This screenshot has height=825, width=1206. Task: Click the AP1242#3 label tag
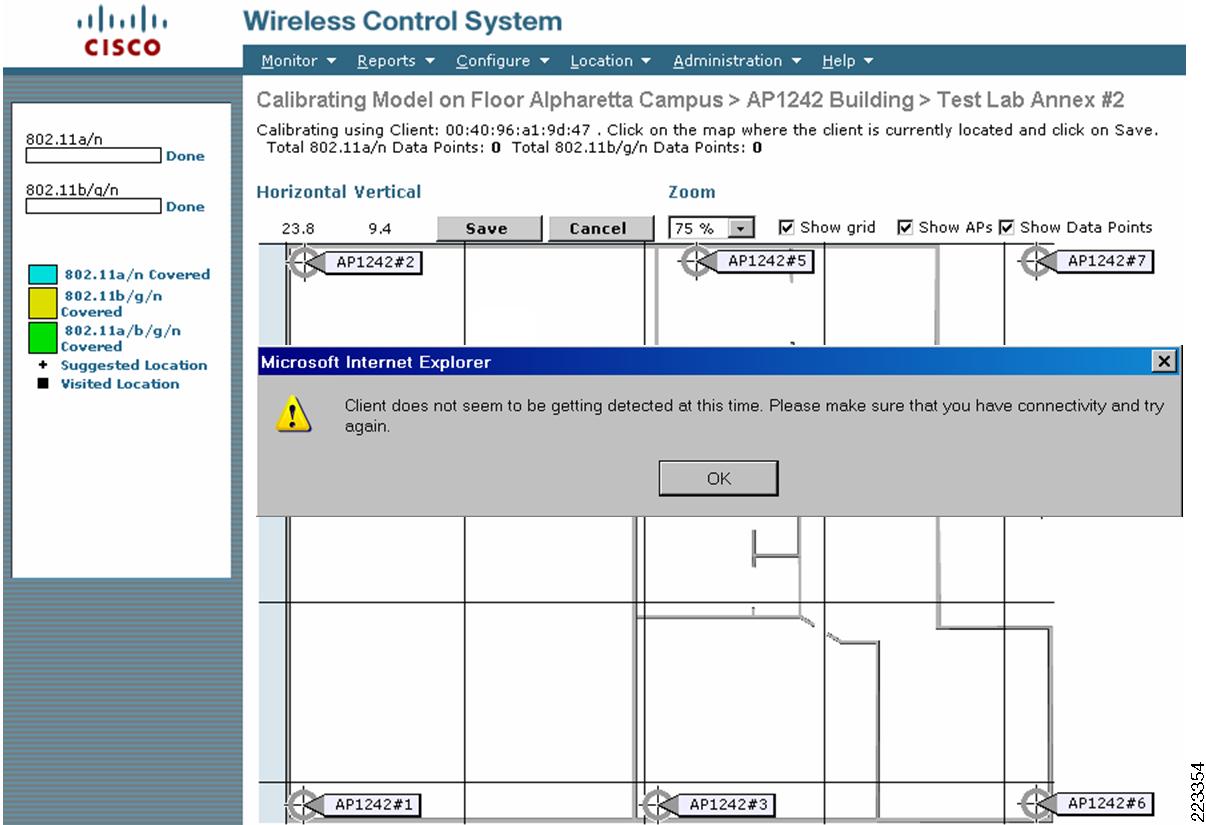click(726, 804)
